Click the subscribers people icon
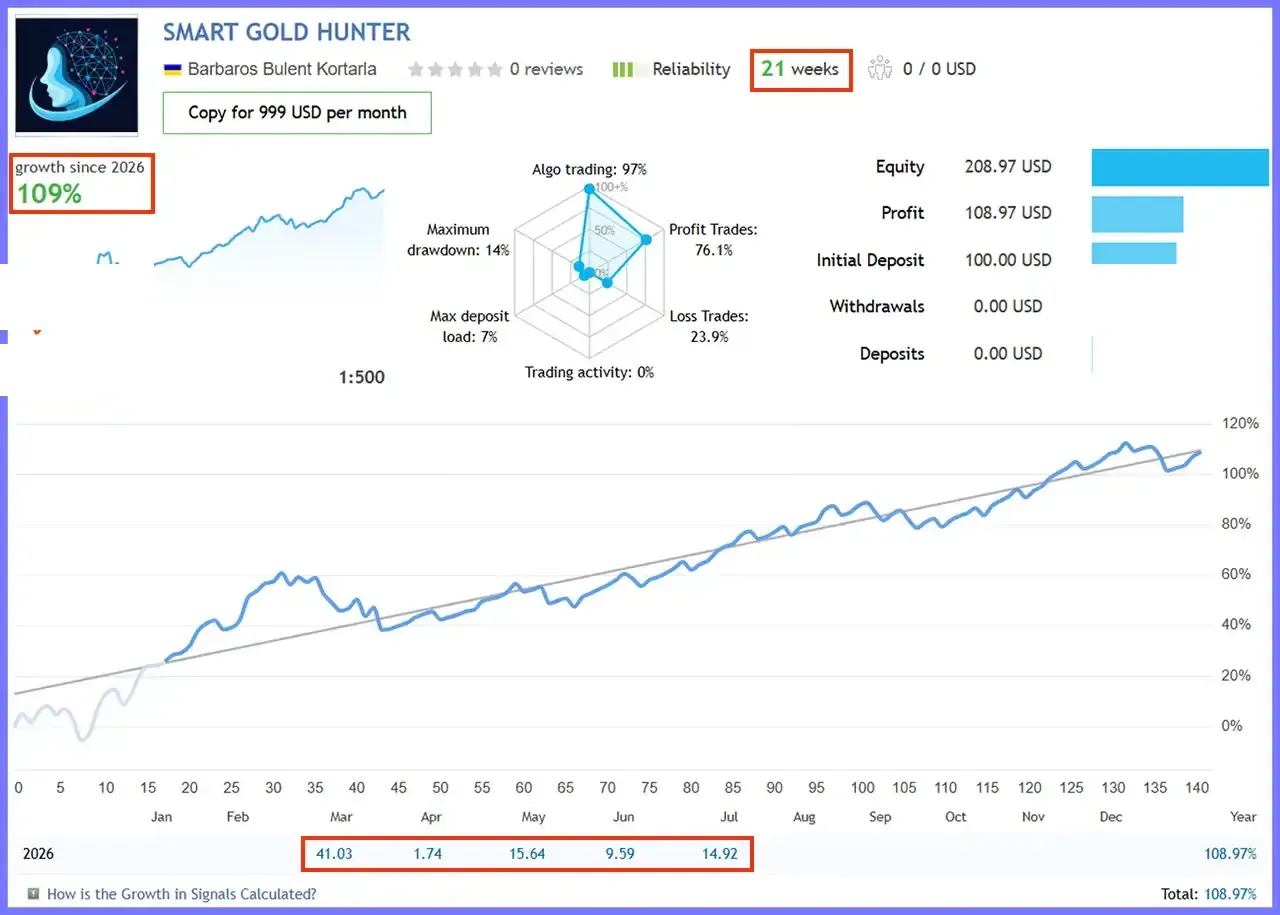Image resolution: width=1280 pixels, height=915 pixels. point(880,68)
